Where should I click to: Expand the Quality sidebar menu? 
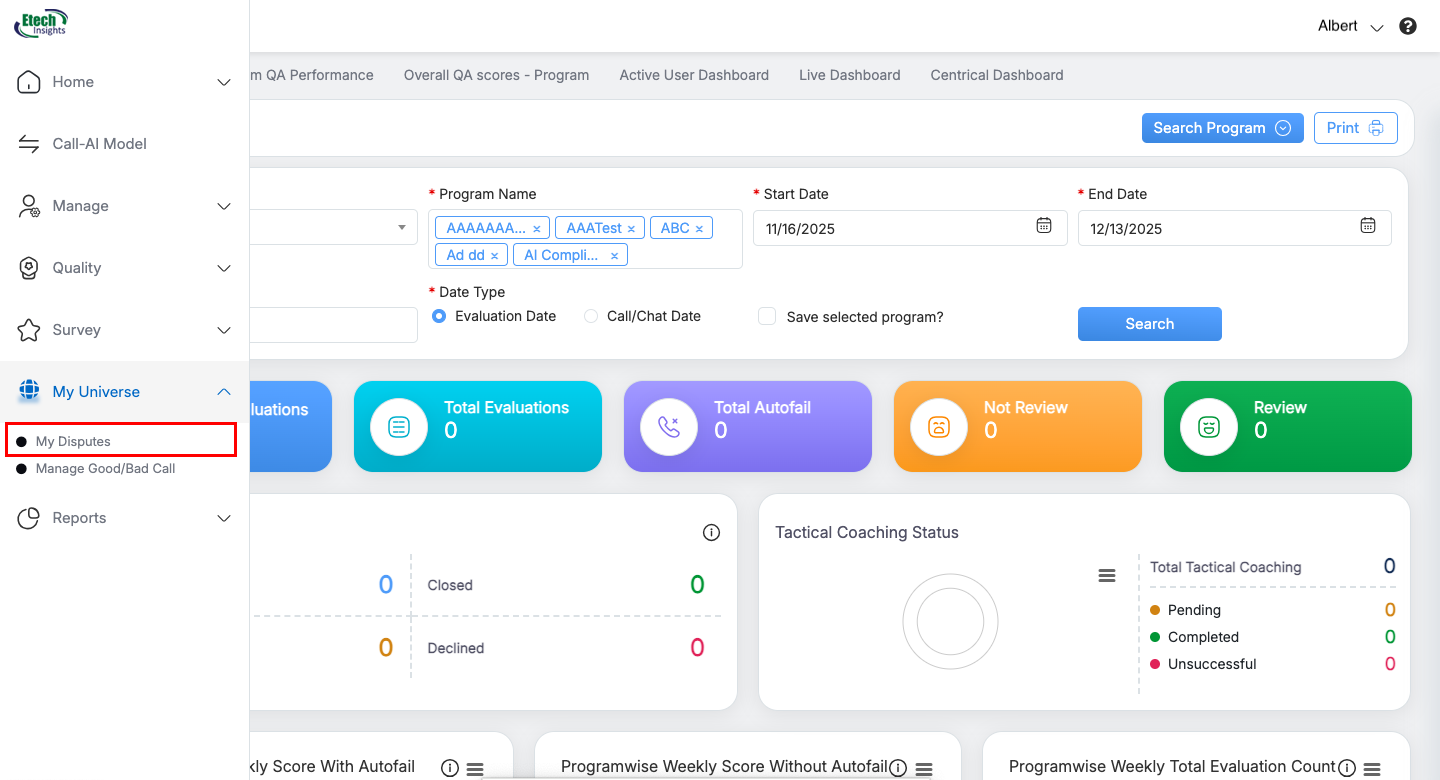[x=224, y=268]
